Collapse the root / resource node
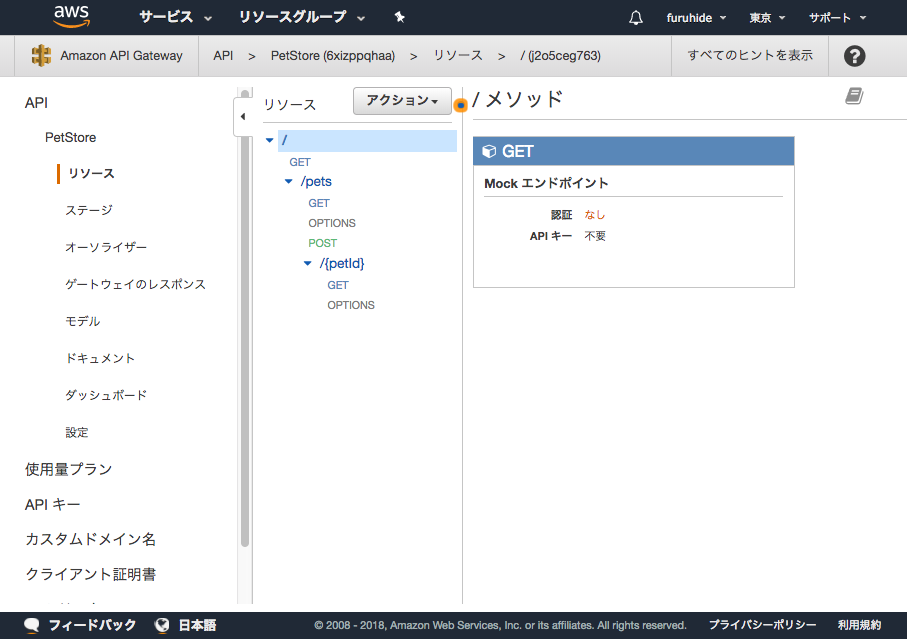 (x=269, y=140)
